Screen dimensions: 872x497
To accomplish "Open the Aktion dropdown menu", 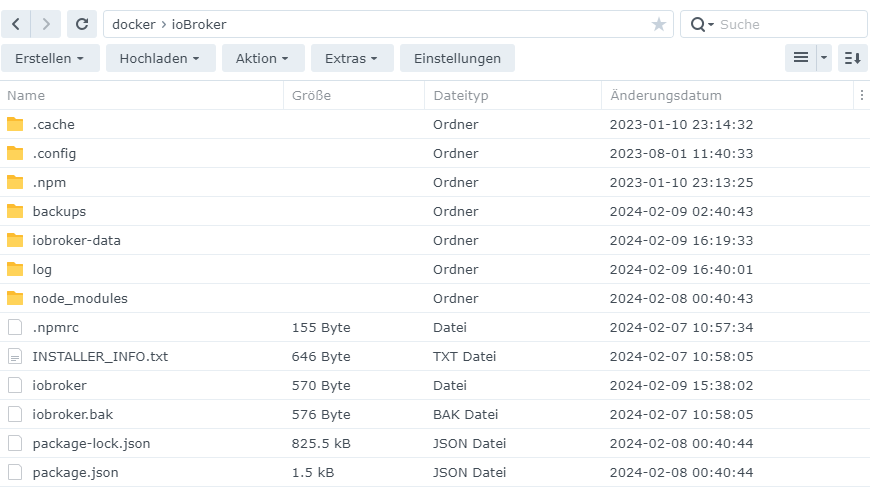I will pyautogui.click(x=263, y=58).
